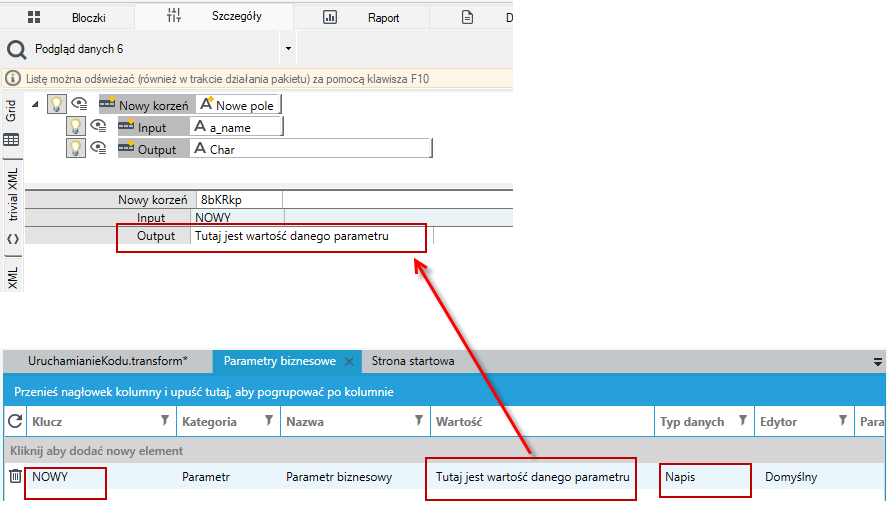Click the table grid icon in the sidebar

click(11, 140)
